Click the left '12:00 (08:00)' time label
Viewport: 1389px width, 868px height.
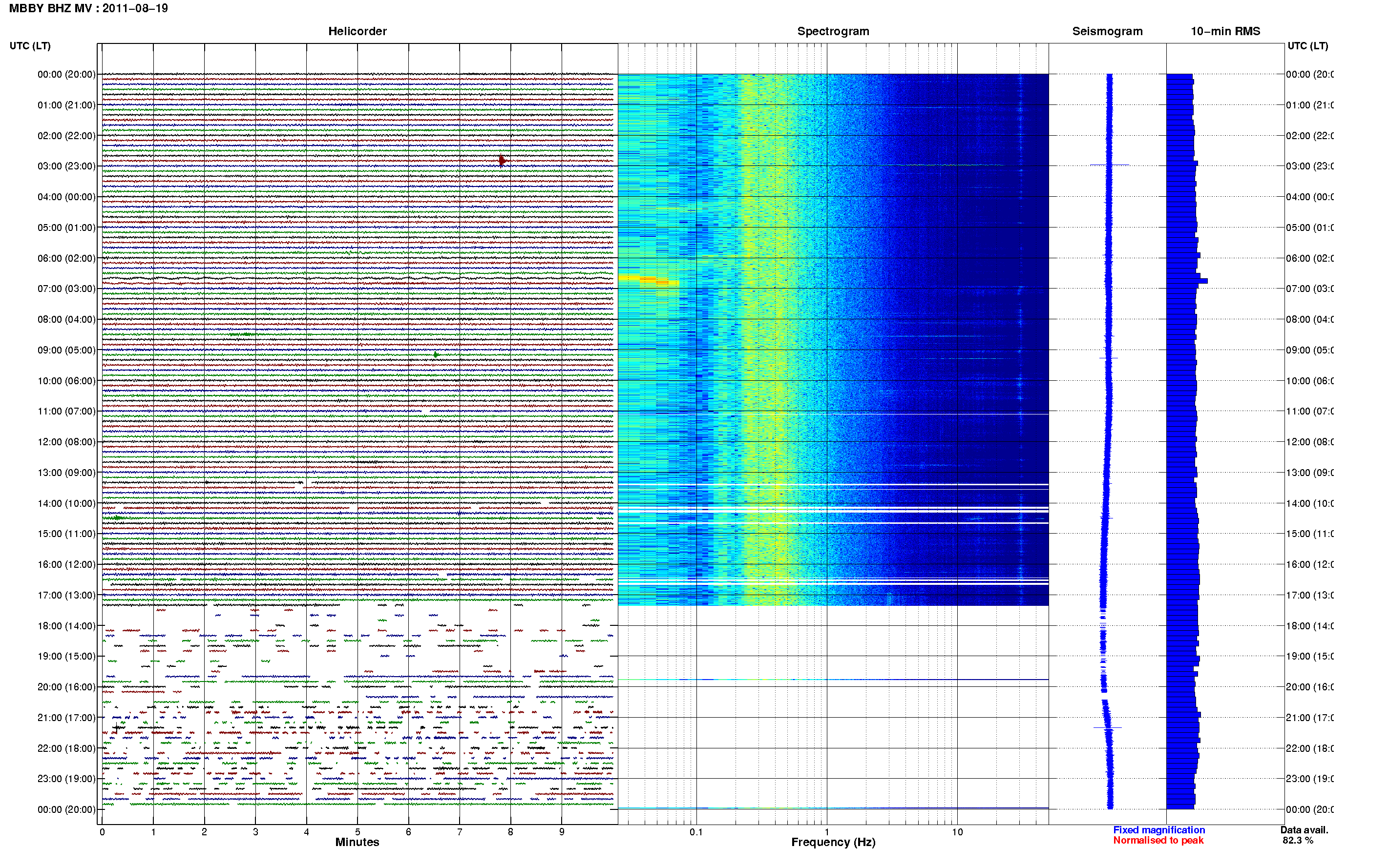[x=66, y=442]
